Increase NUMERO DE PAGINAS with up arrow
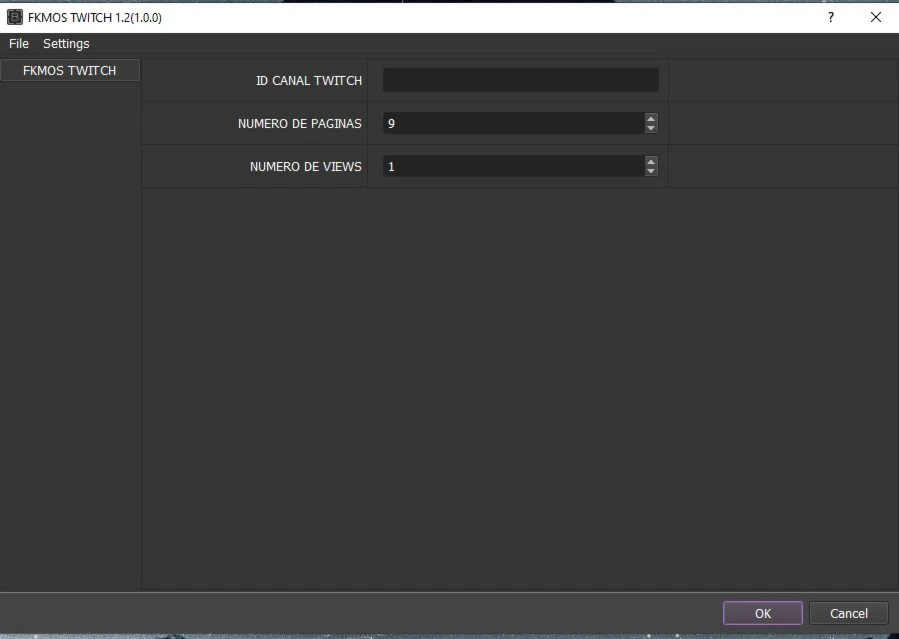 [651, 118]
